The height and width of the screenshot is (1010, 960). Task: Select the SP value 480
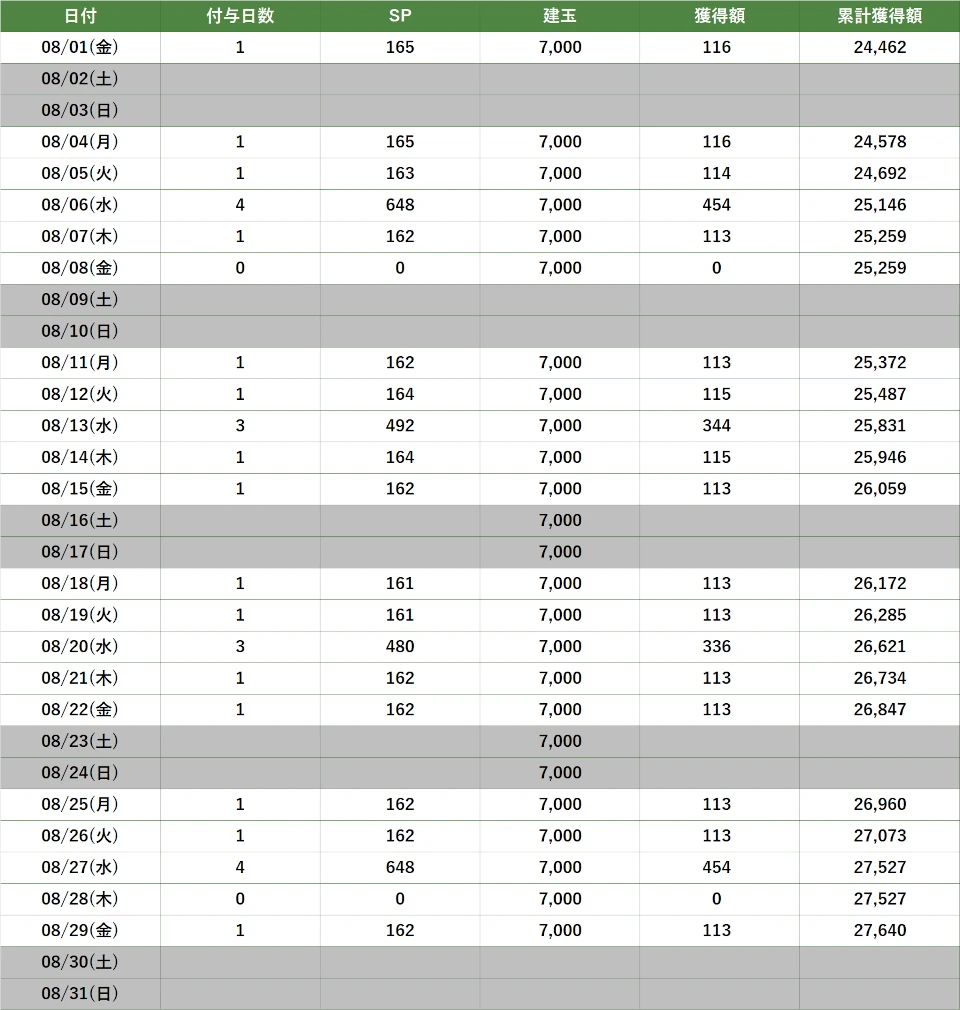pyautogui.click(x=400, y=646)
